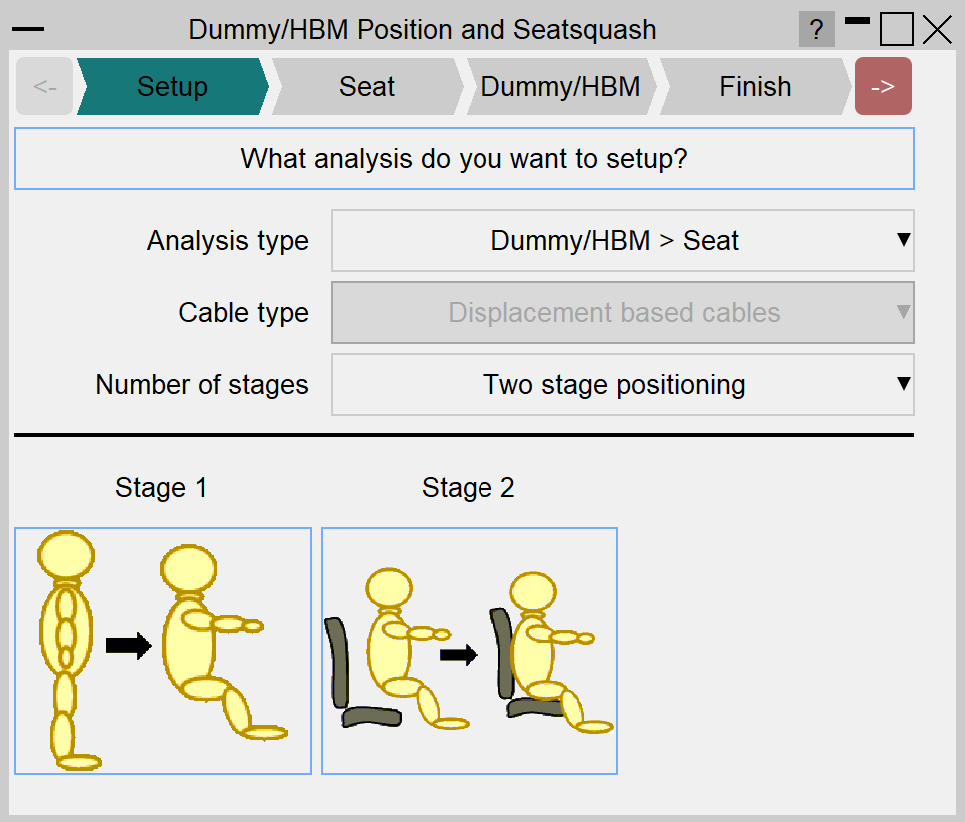Open the Cable type dropdown
This screenshot has width=965, height=822.
(x=622, y=313)
